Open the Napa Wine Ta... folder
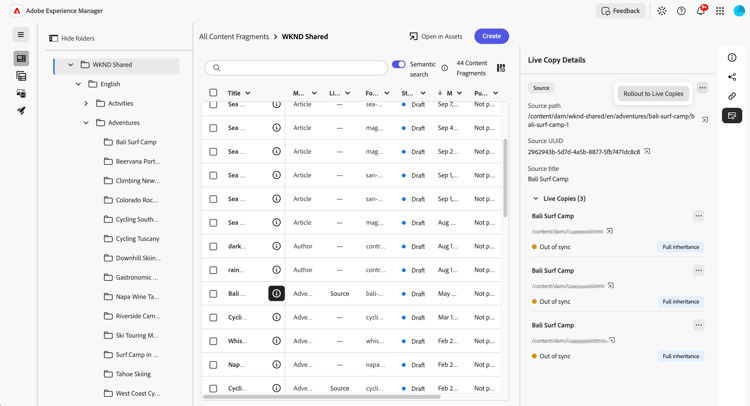 132,296
